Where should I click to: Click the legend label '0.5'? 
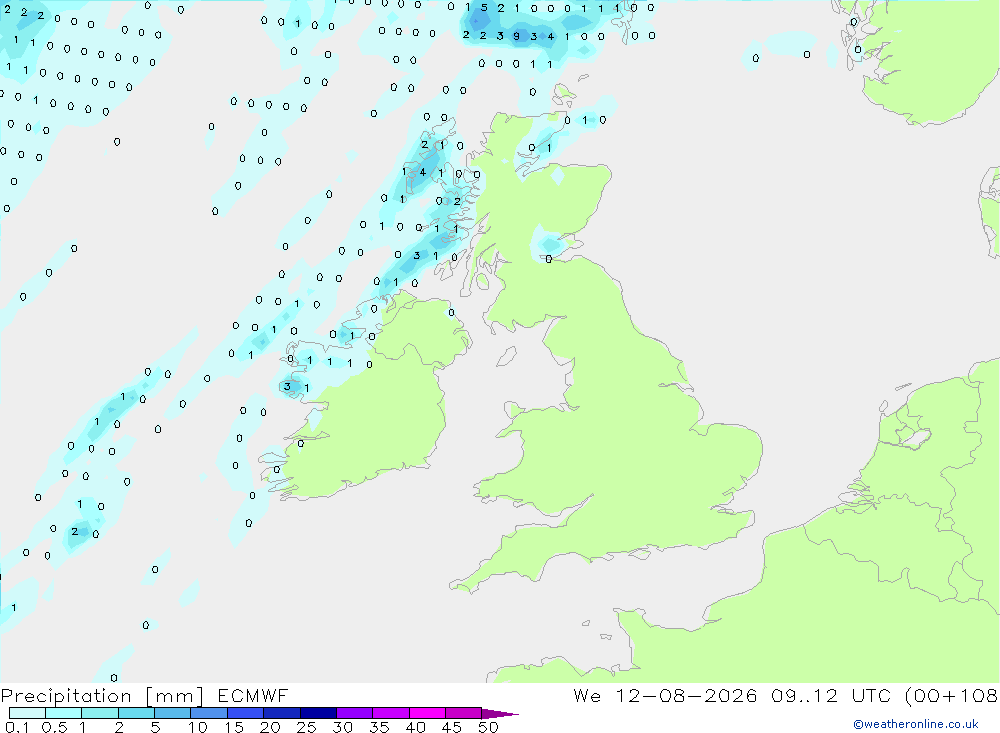pyautogui.click(x=54, y=727)
